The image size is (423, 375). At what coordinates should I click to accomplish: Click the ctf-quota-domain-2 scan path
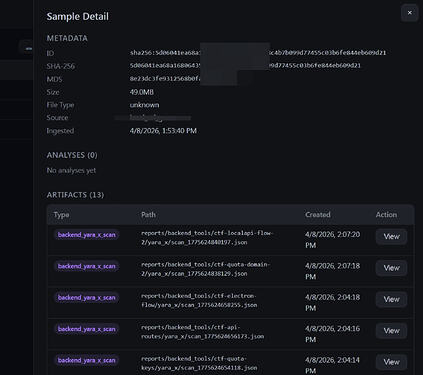pos(206,269)
